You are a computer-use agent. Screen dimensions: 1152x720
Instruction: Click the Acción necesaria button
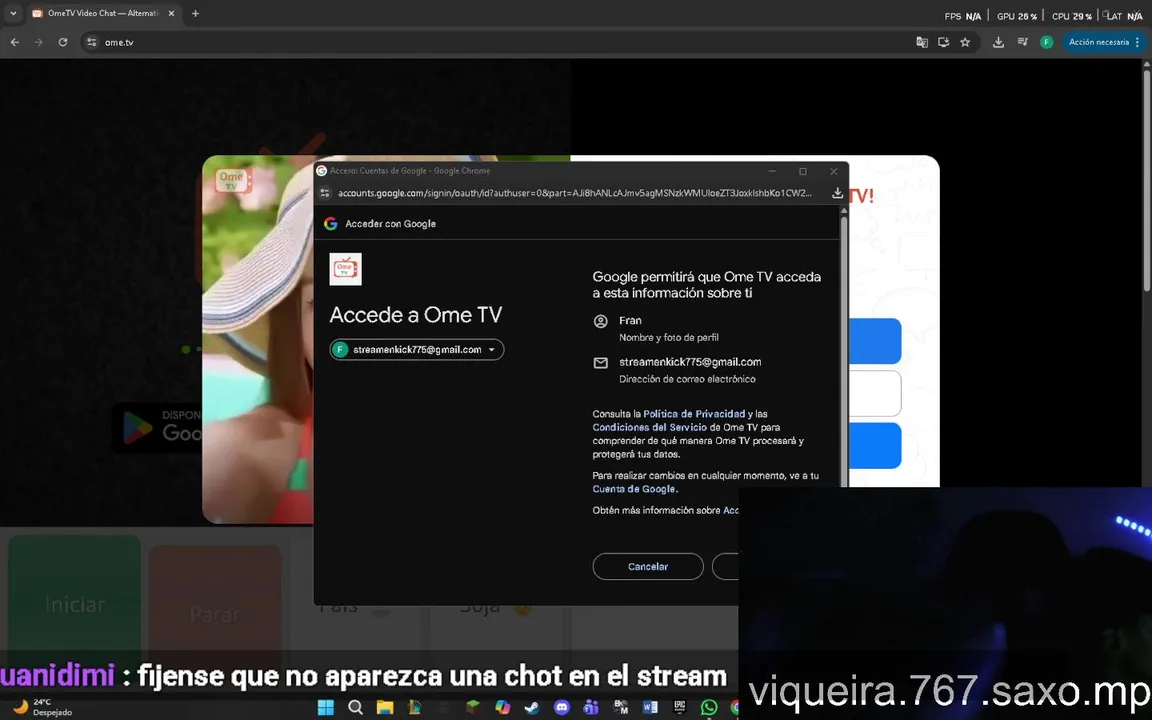1104,43
